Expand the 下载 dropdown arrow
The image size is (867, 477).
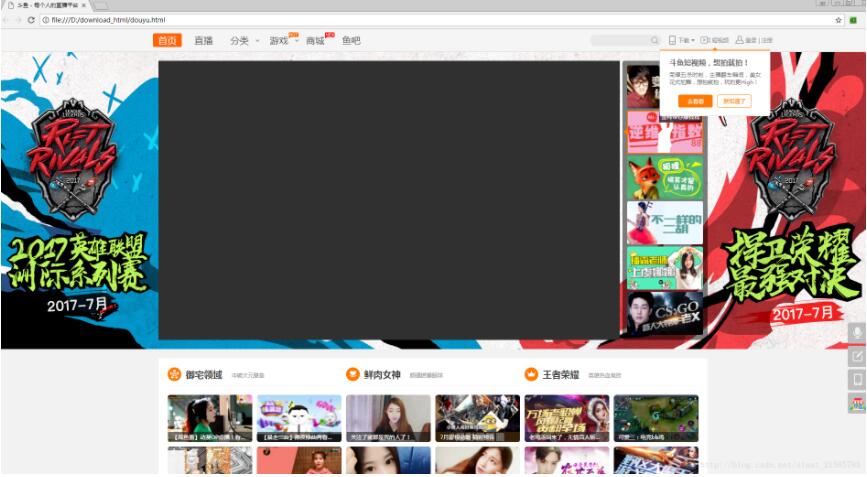coord(692,40)
